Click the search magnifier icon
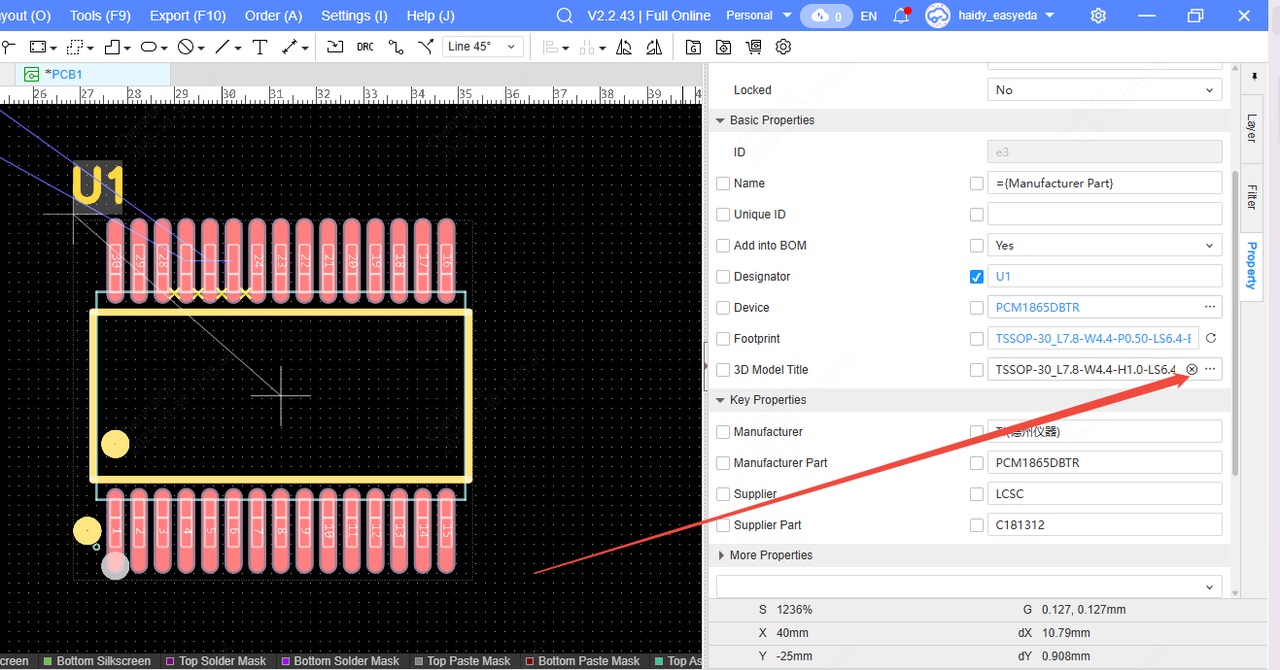This screenshot has width=1280, height=670. click(x=564, y=16)
